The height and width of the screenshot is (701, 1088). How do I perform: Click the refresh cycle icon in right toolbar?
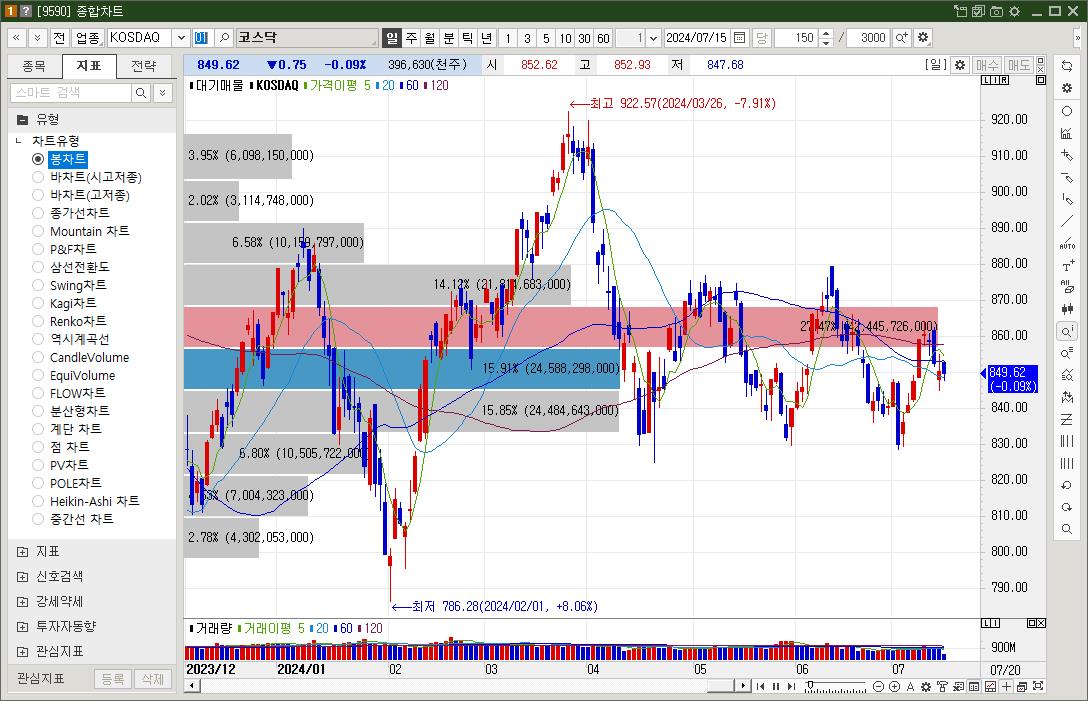point(1067,66)
